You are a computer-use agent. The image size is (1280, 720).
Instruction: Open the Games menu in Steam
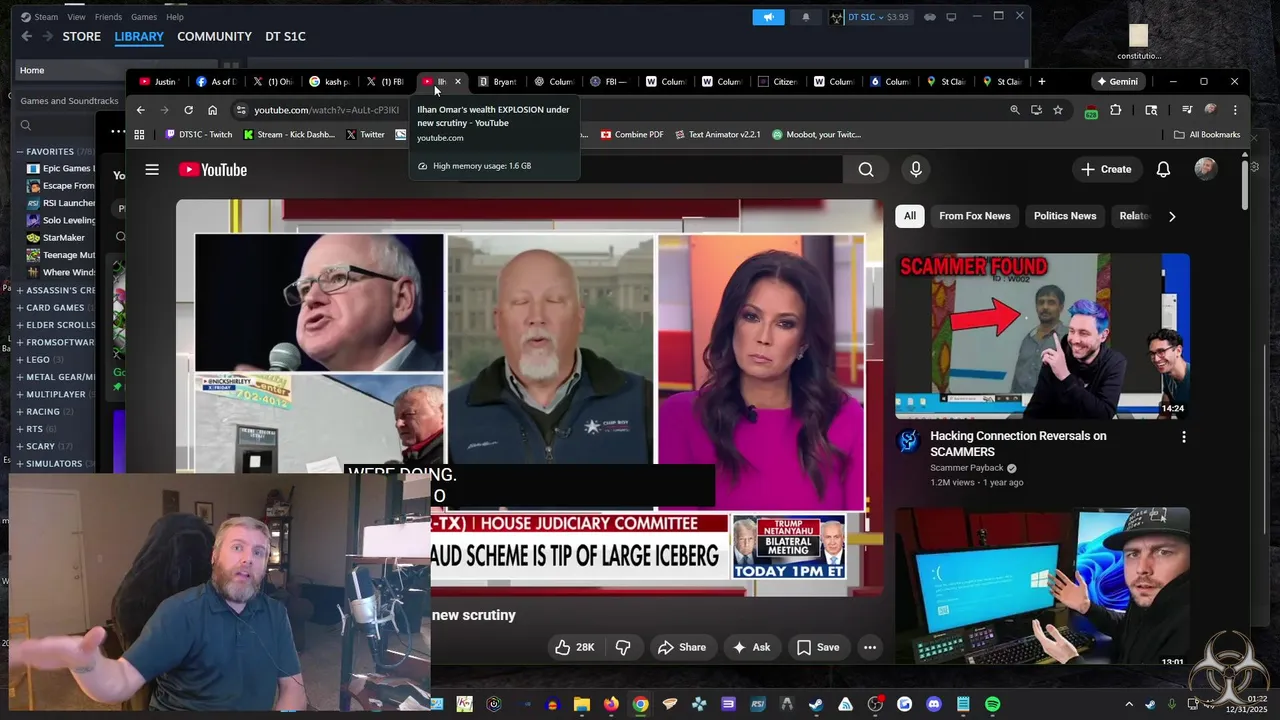144,17
